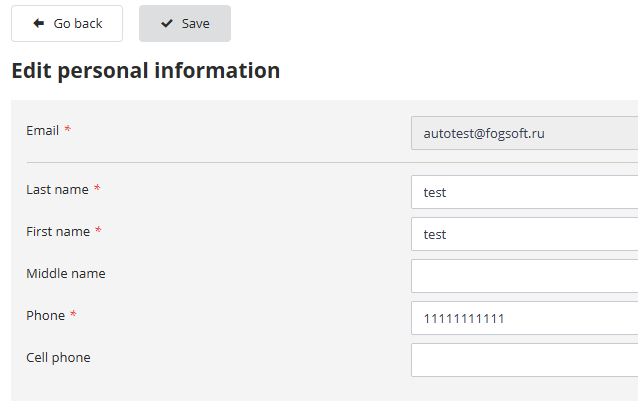Select the empty Cell phone field
638x404 pixels.
tap(524, 360)
